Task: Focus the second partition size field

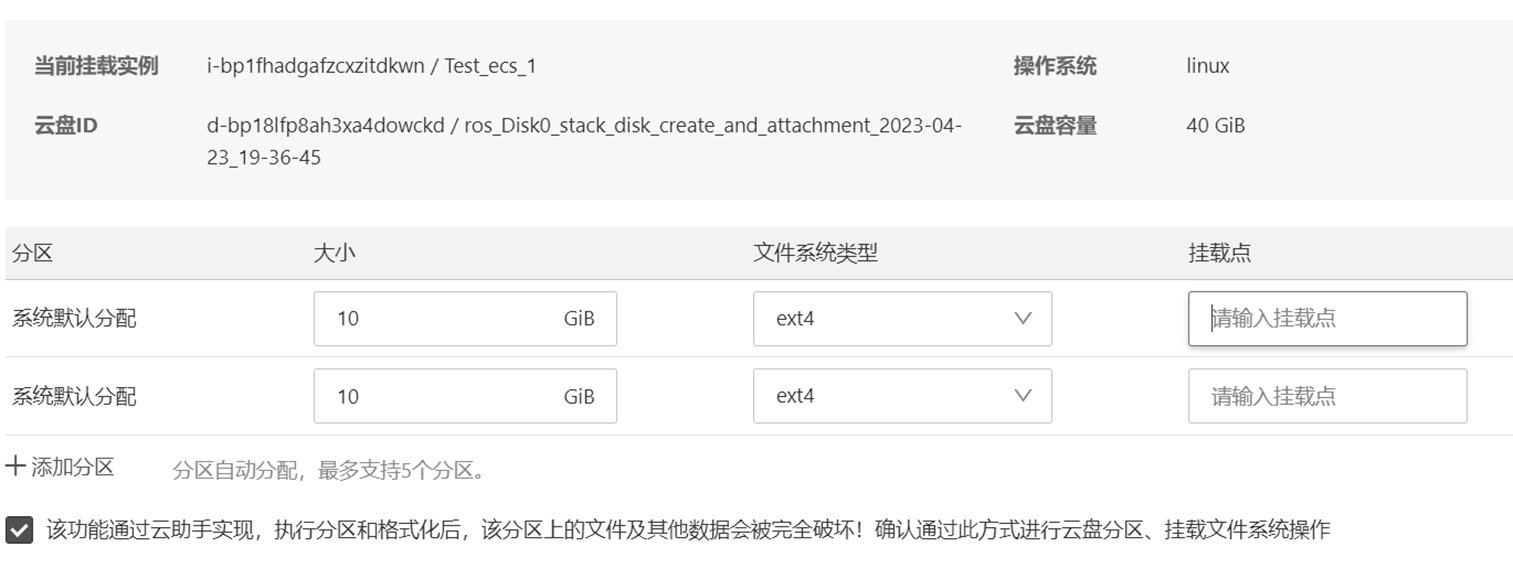Action: [x=440, y=396]
